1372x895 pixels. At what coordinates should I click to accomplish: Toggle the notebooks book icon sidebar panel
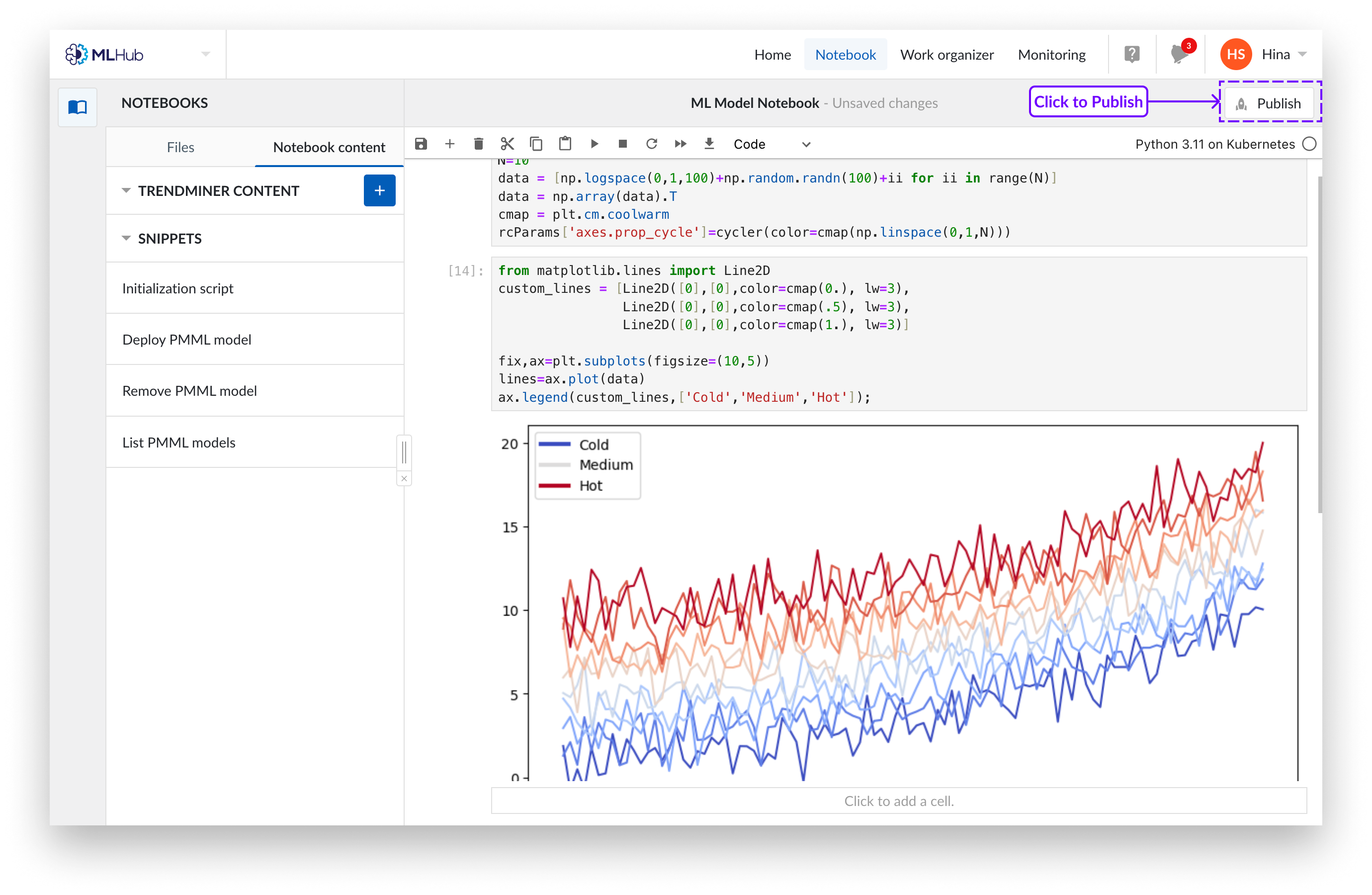(x=77, y=107)
